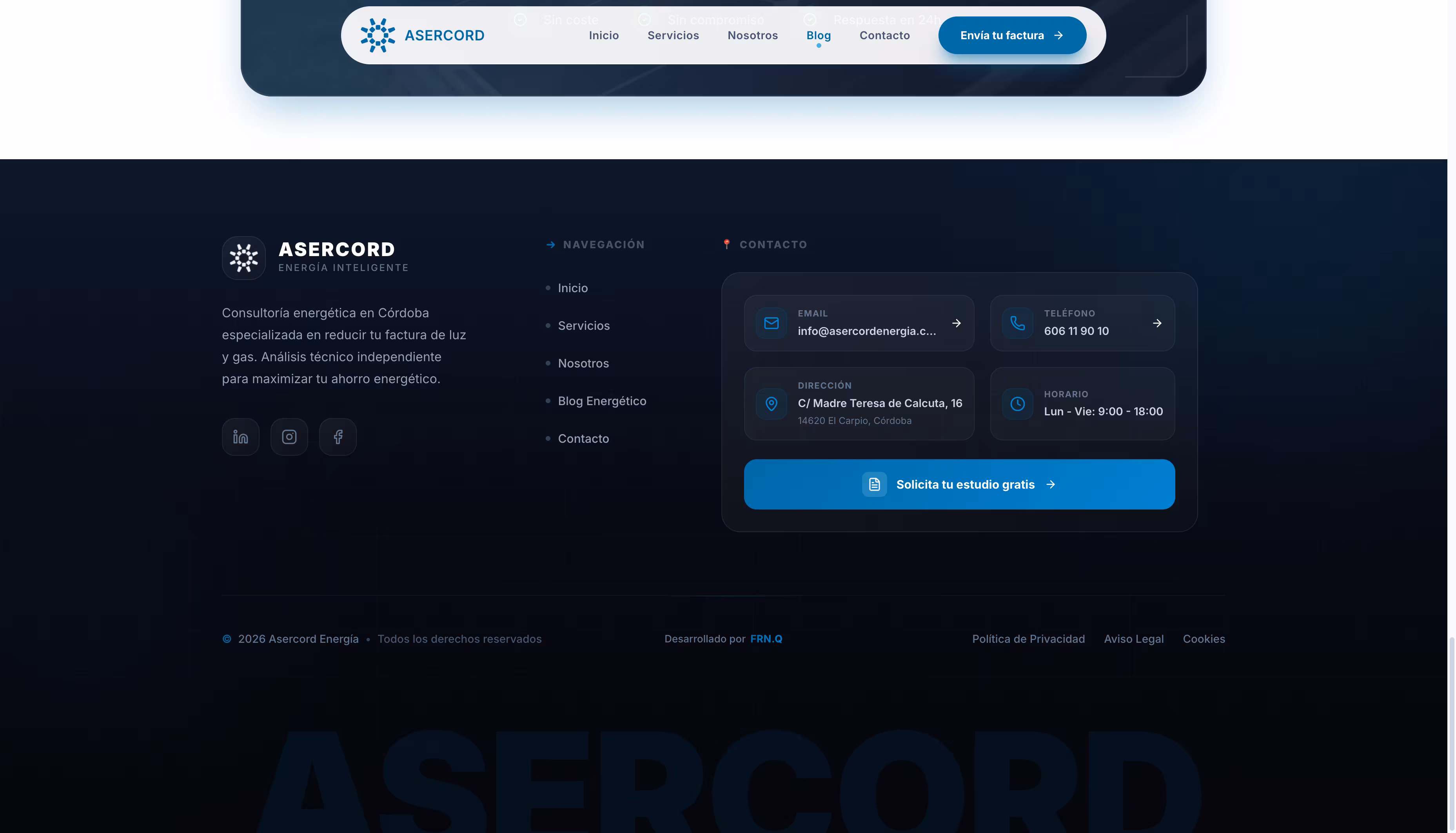The image size is (1456, 833).
Task: Go to Inicio in the top navbar
Action: 603,35
